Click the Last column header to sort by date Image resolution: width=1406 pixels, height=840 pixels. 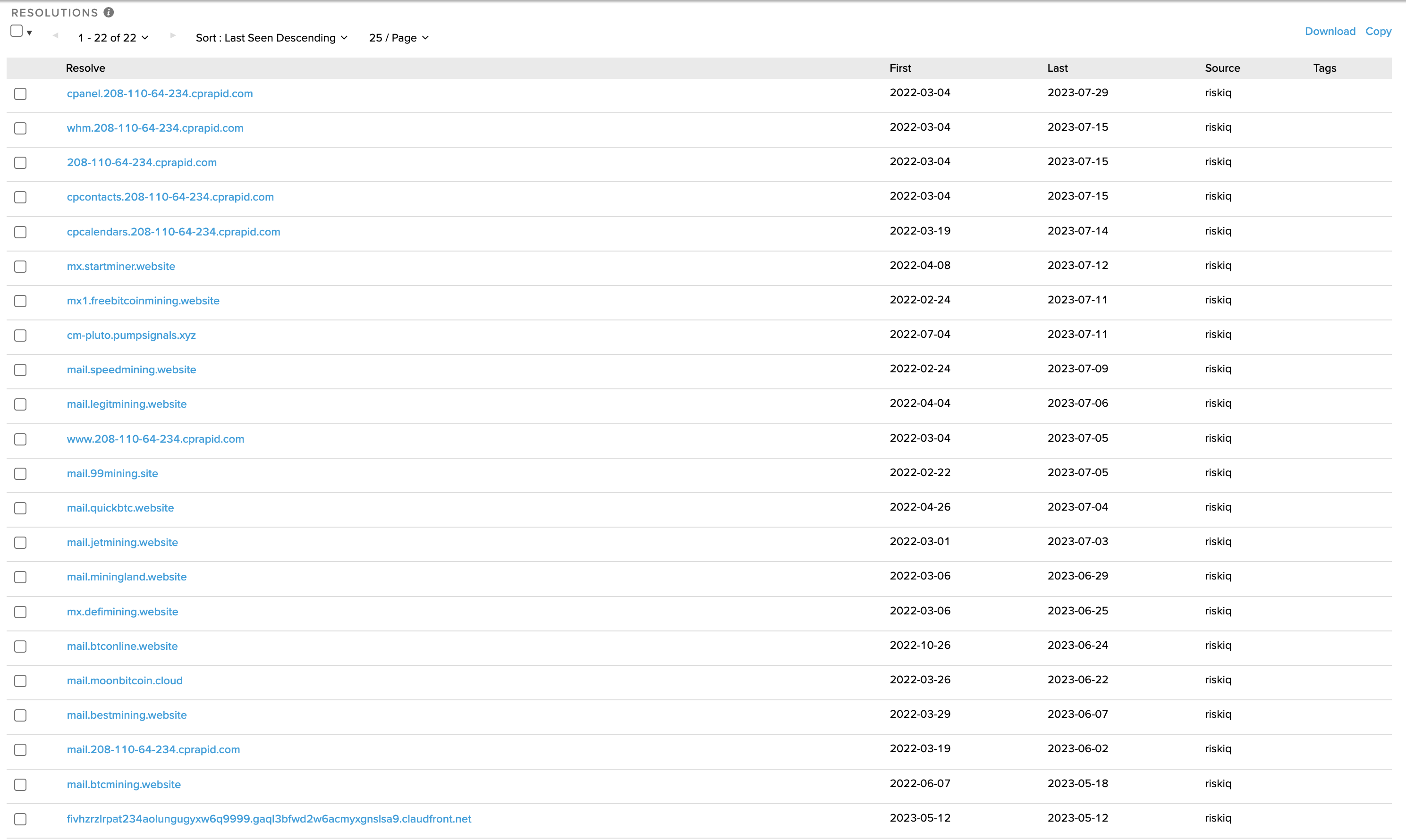coord(1058,68)
